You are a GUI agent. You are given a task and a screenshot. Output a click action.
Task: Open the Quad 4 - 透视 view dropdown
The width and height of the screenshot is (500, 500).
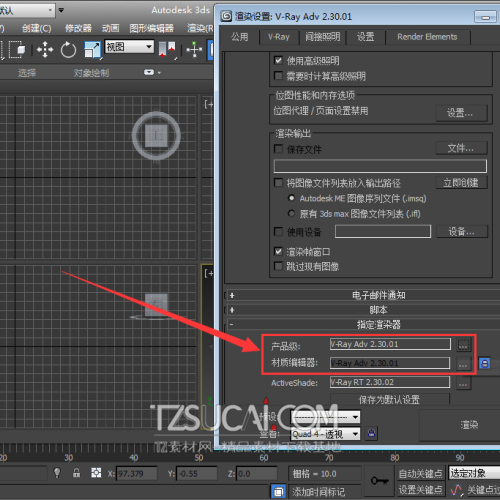tap(325, 434)
